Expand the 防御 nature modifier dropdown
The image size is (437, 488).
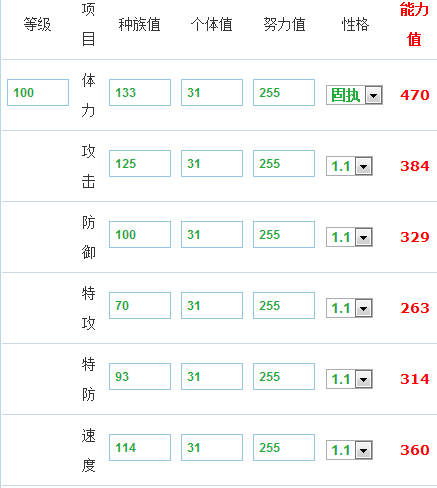349,237
